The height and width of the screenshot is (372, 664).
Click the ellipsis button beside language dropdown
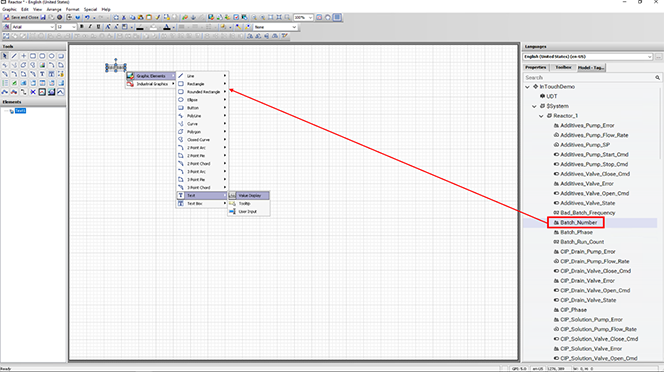[658, 57]
